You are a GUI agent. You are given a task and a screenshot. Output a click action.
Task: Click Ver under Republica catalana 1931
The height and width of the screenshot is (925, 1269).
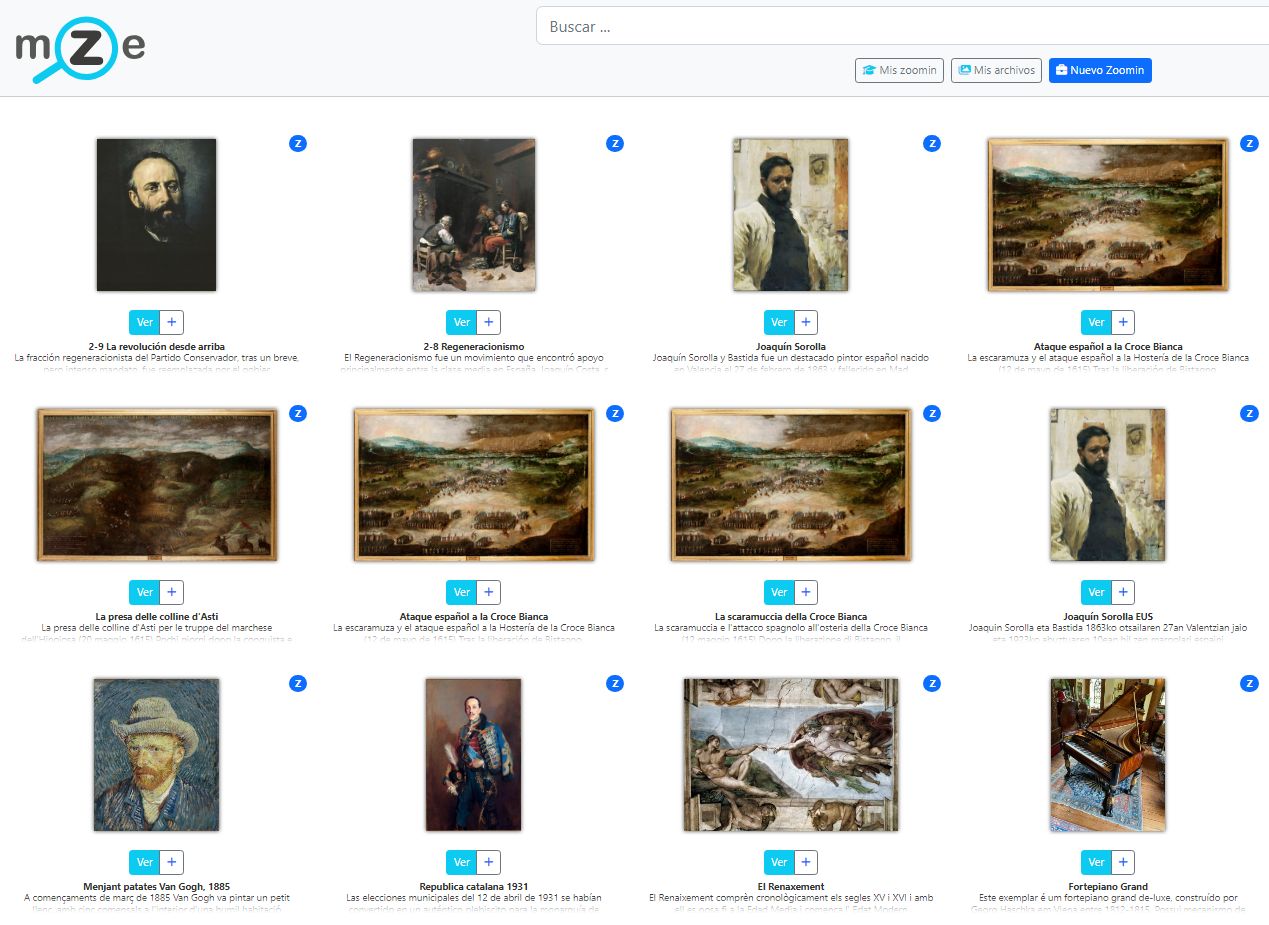coord(461,862)
